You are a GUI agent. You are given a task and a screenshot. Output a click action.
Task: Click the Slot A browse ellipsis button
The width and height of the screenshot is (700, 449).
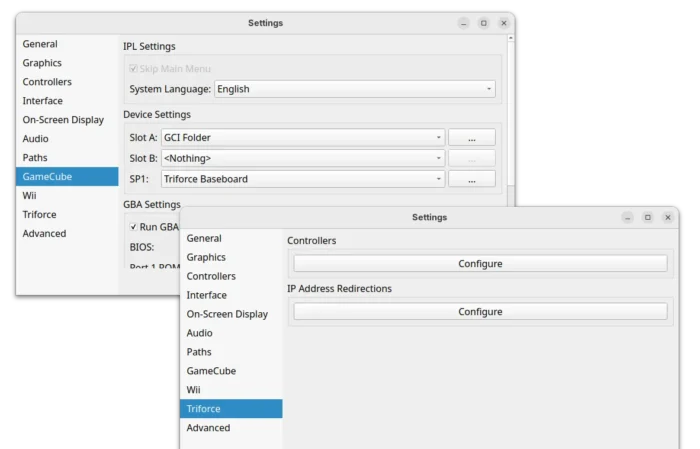[471, 137]
